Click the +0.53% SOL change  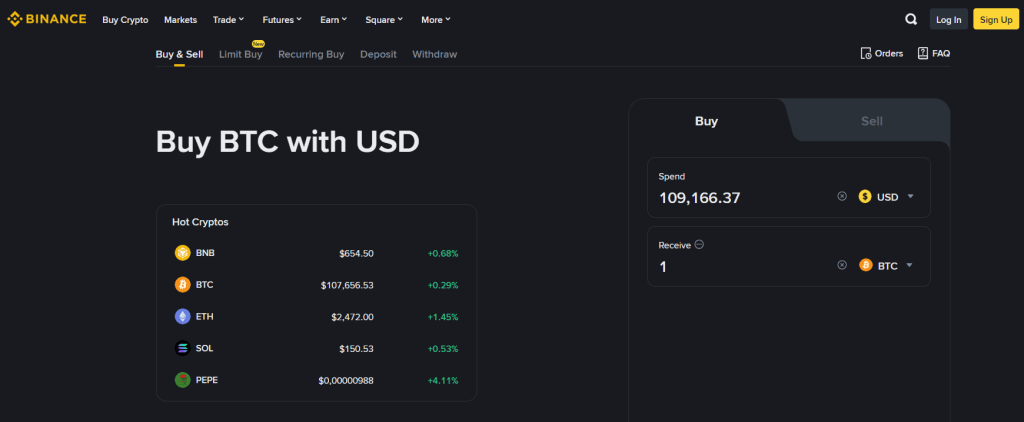click(443, 348)
